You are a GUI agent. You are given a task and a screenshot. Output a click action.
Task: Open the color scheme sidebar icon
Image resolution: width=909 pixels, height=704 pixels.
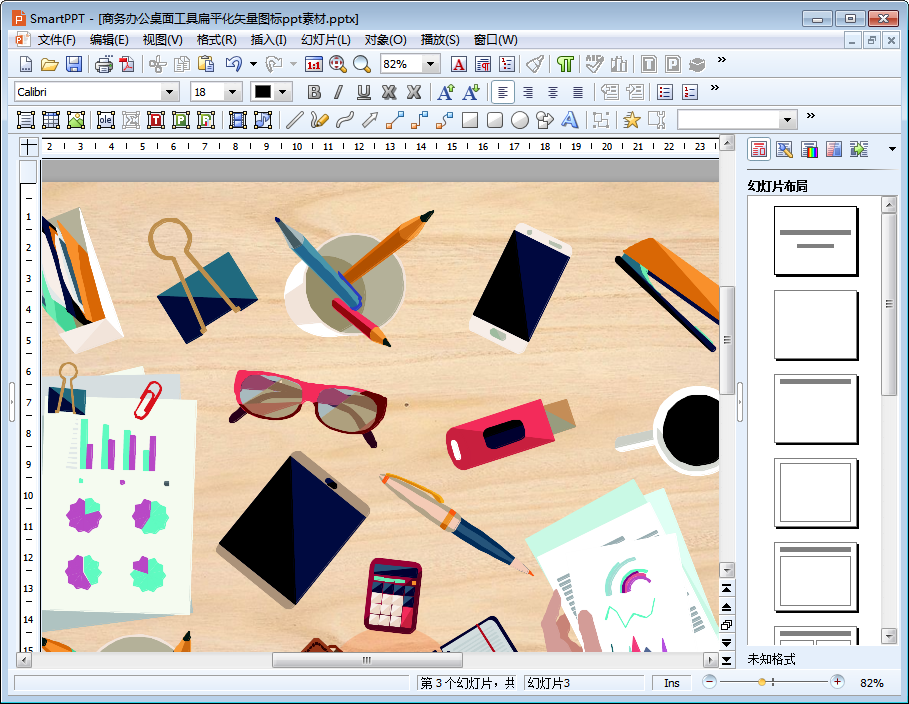tap(809, 149)
